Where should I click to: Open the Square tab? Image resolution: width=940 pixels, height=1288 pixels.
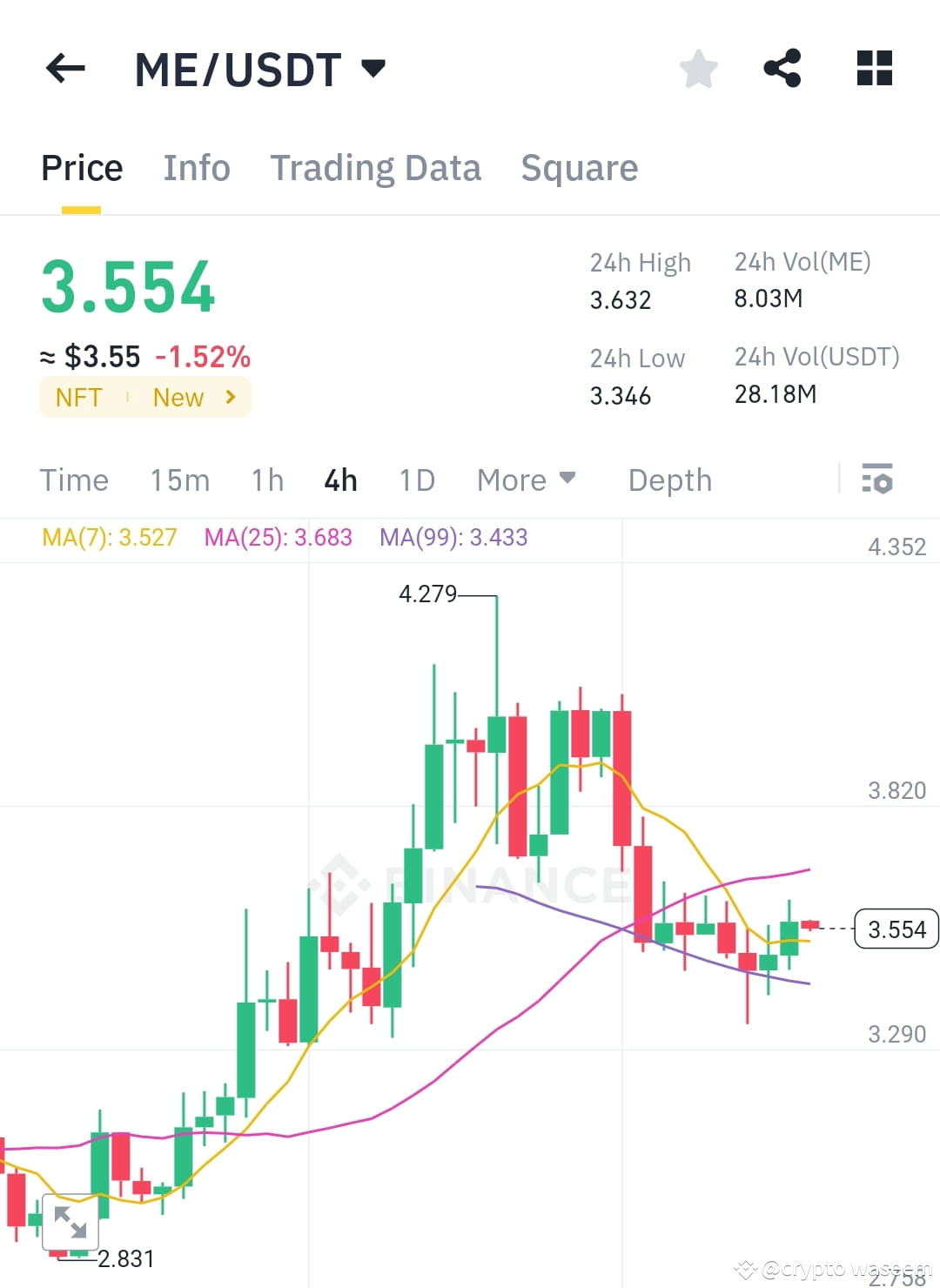point(580,167)
